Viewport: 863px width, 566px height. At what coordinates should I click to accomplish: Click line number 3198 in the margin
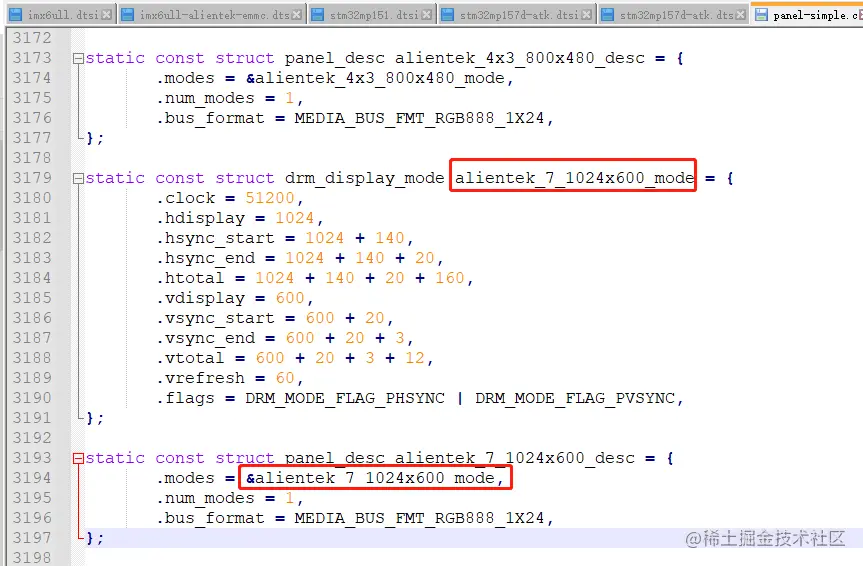pos(32,558)
